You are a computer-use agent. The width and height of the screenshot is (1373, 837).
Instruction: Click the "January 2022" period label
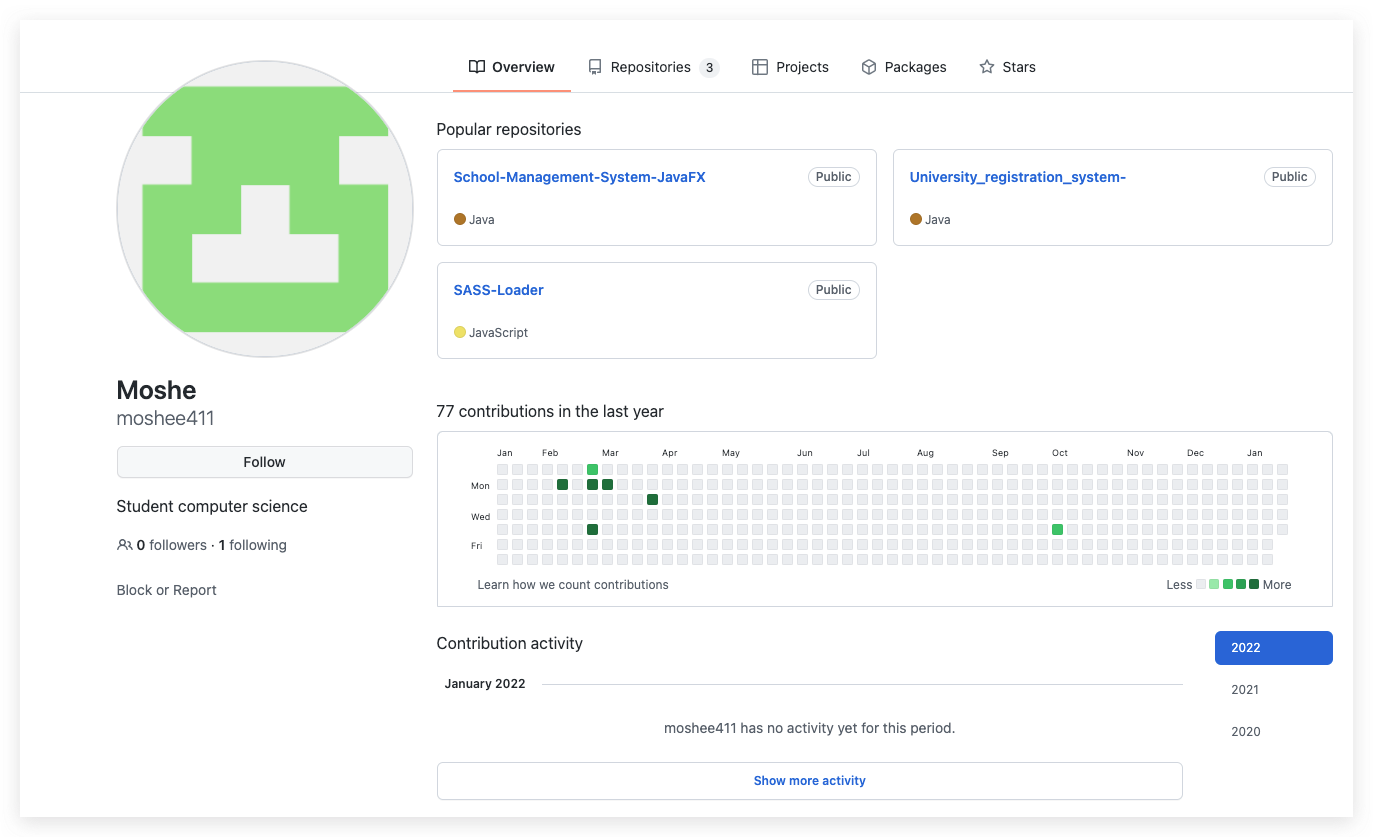[485, 684]
